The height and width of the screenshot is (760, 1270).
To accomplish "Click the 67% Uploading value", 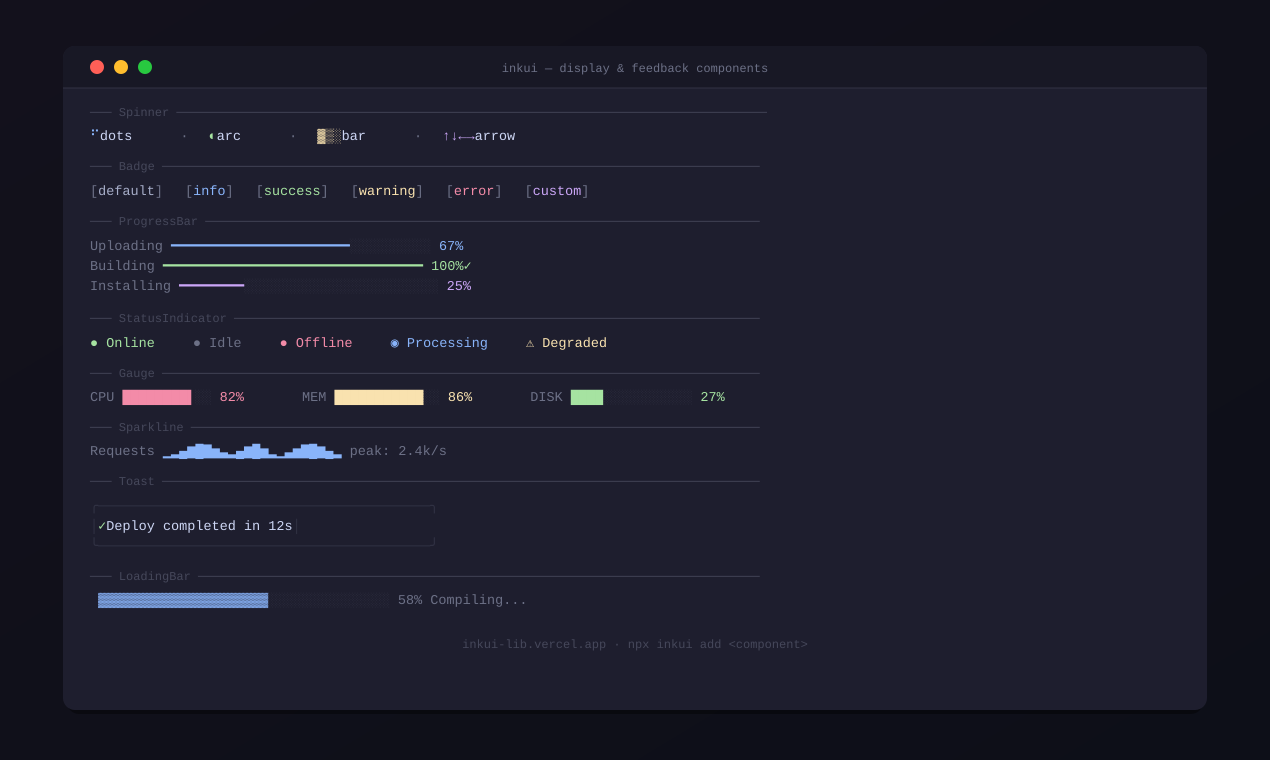I will click(x=451, y=246).
